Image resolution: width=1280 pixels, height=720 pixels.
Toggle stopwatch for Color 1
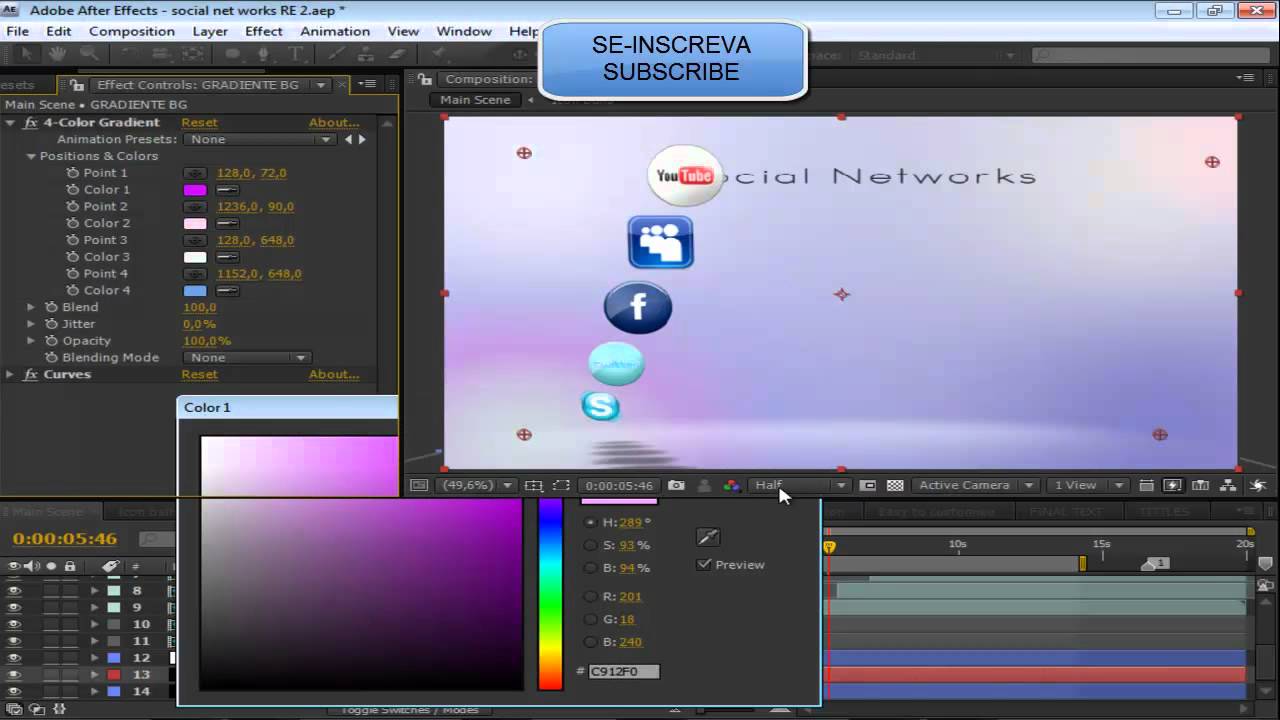tap(72, 190)
